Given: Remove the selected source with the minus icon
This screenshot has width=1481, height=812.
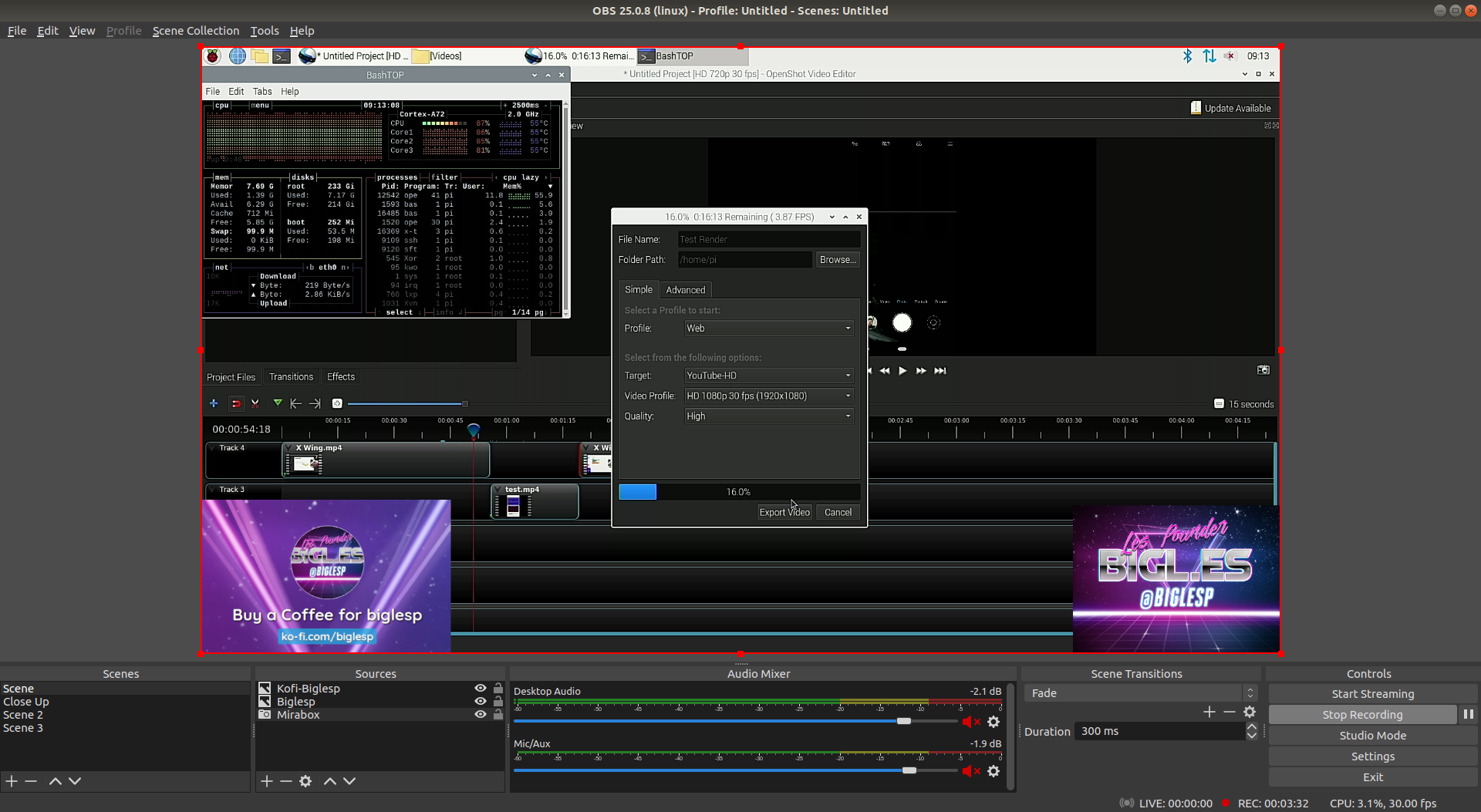Looking at the screenshot, I should click(286, 781).
